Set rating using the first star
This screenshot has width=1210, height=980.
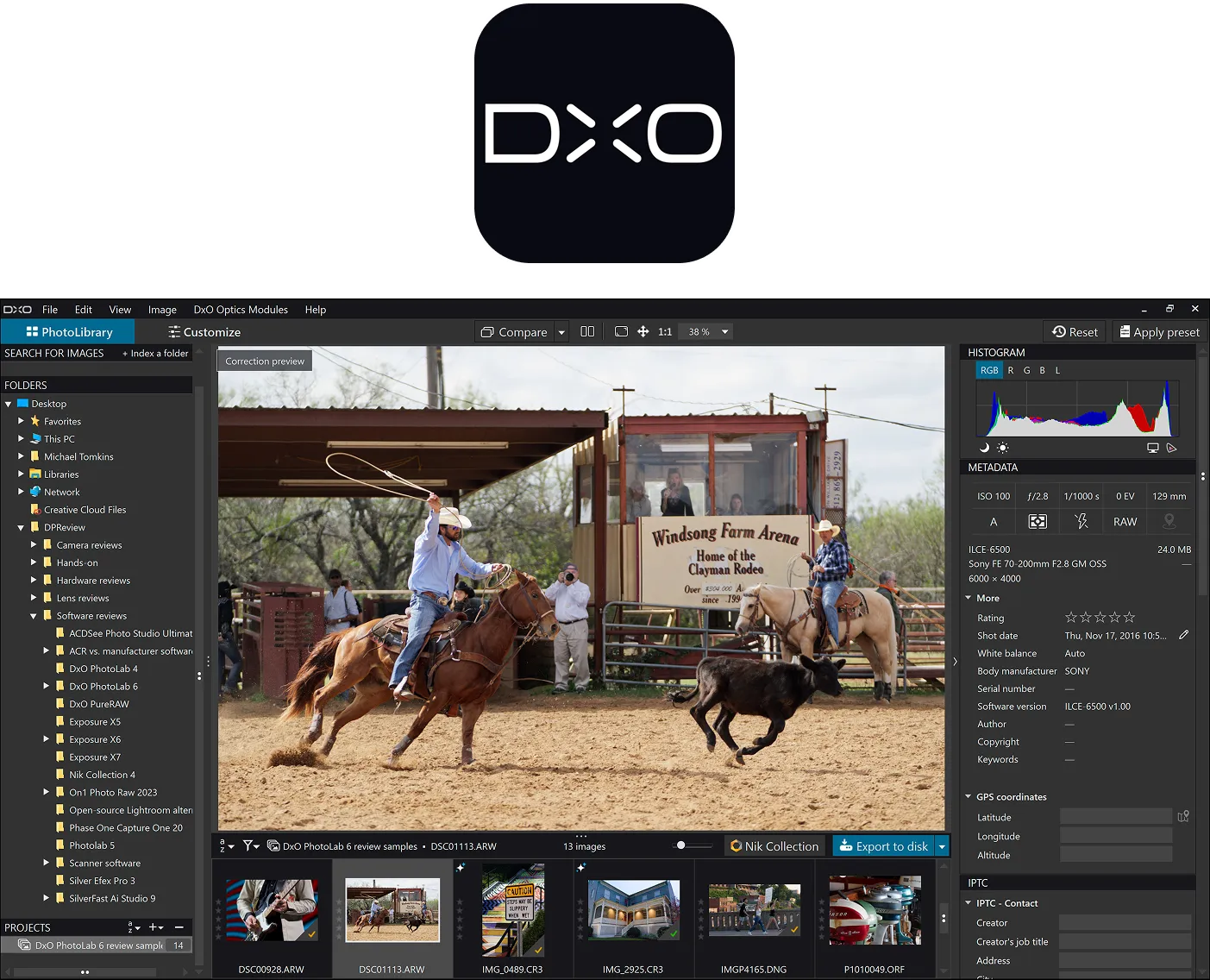[1071, 617]
